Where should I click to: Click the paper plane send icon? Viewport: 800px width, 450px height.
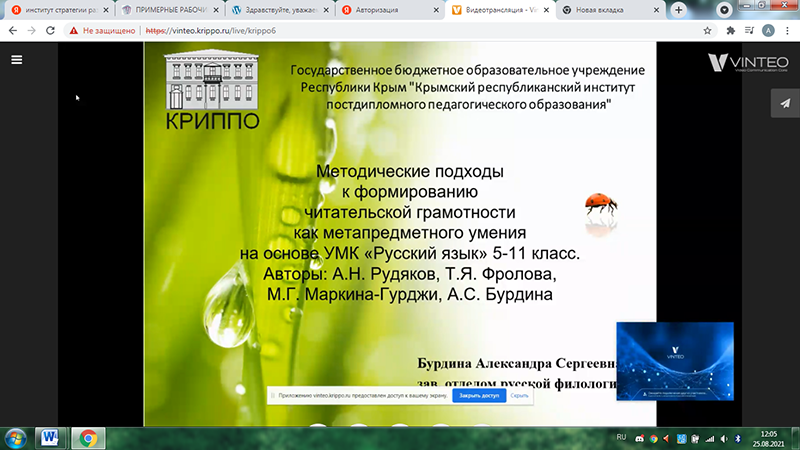pyautogui.click(x=785, y=104)
